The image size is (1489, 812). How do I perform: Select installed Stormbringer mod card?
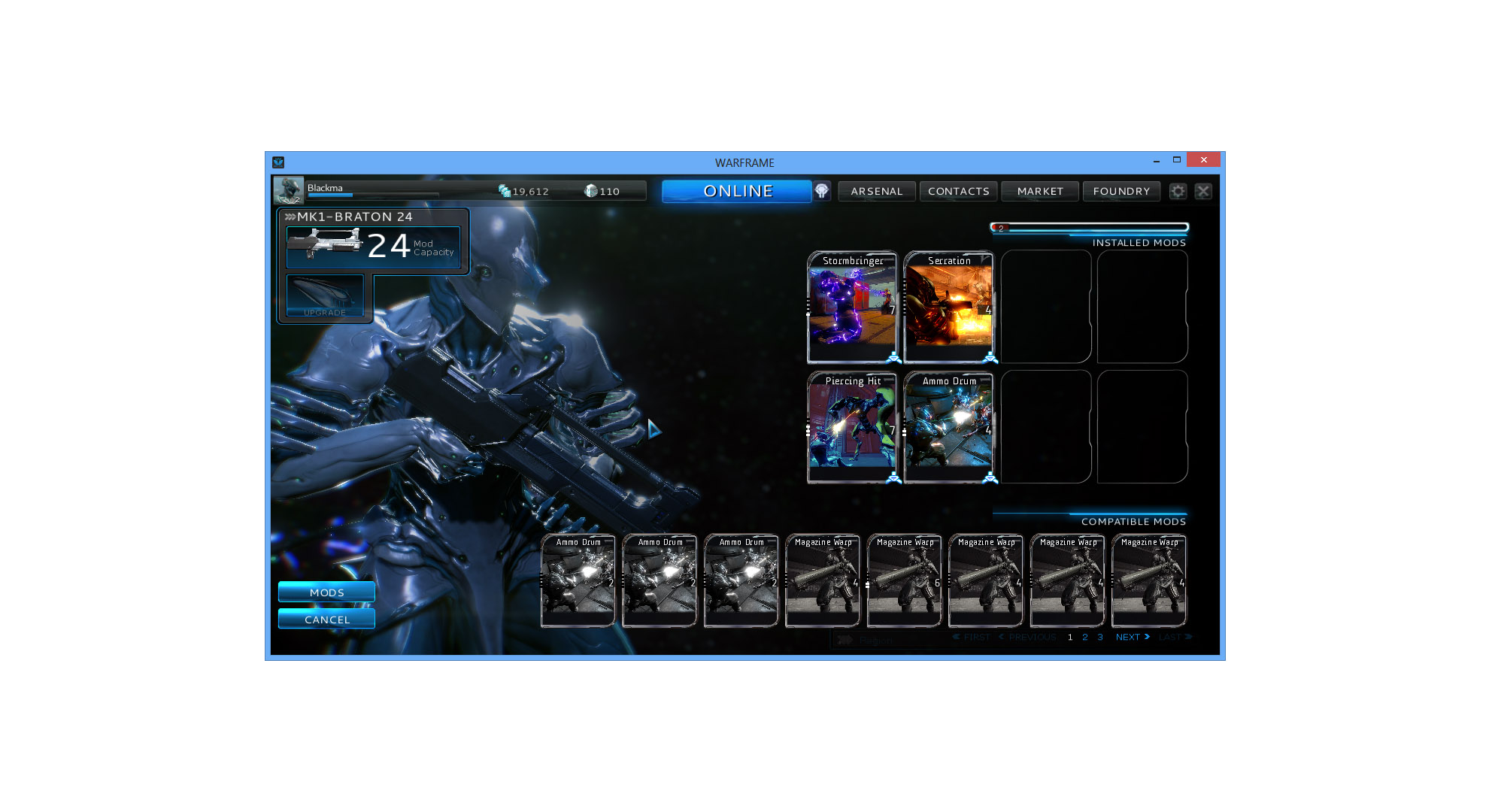tap(852, 307)
